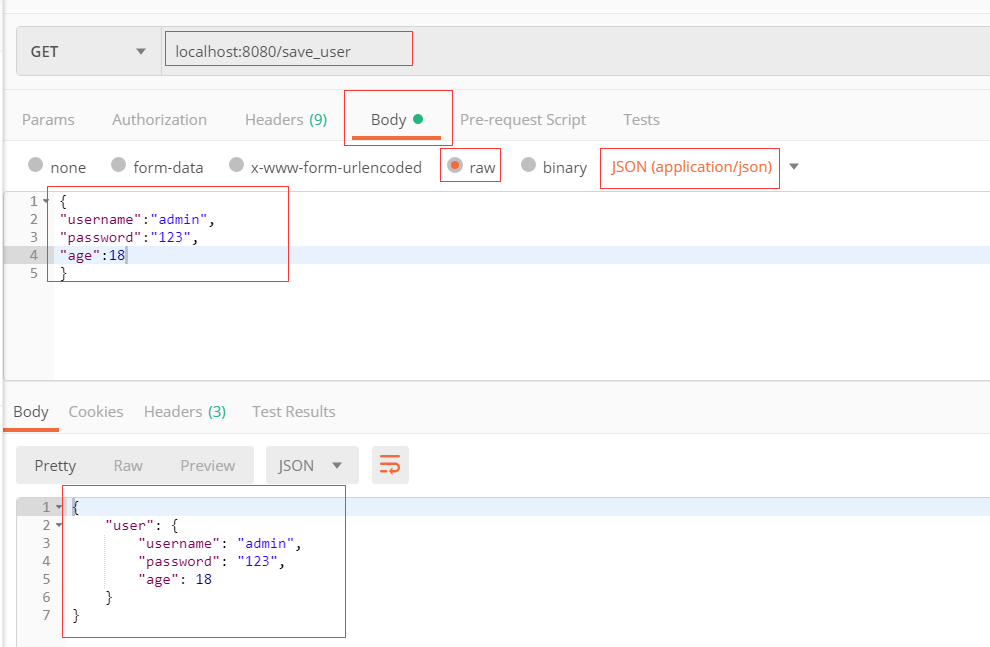Viewport: 990px width, 647px height.
Task: Select the binary body radio button
Action: [x=528, y=165]
